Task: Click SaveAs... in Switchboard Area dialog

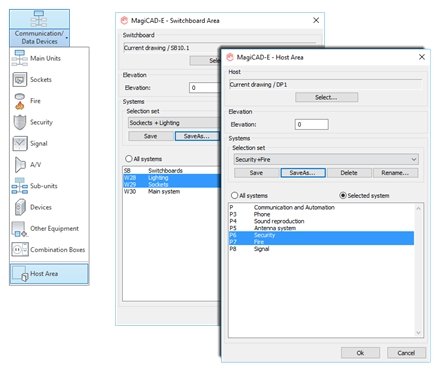Action: tap(197, 136)
